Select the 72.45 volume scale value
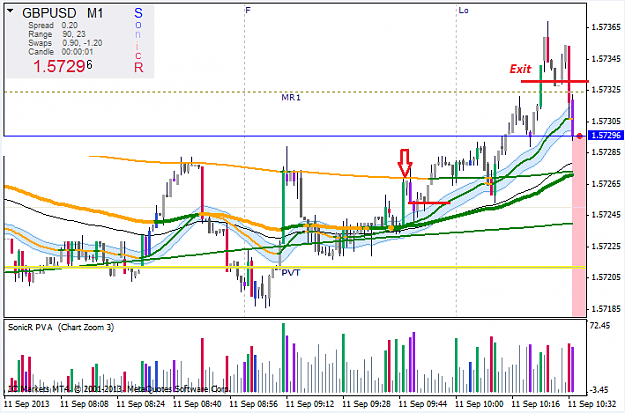This screenshot has width=625, height=413. 599,326
